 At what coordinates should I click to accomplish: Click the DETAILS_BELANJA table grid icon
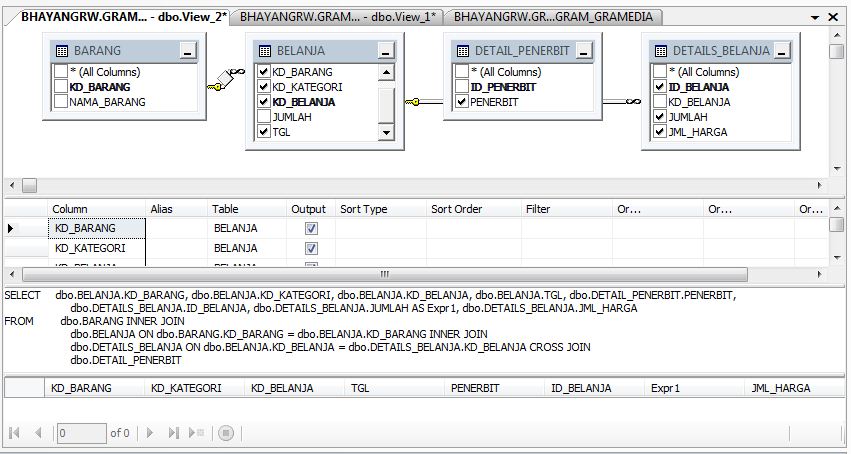[661, 51]
